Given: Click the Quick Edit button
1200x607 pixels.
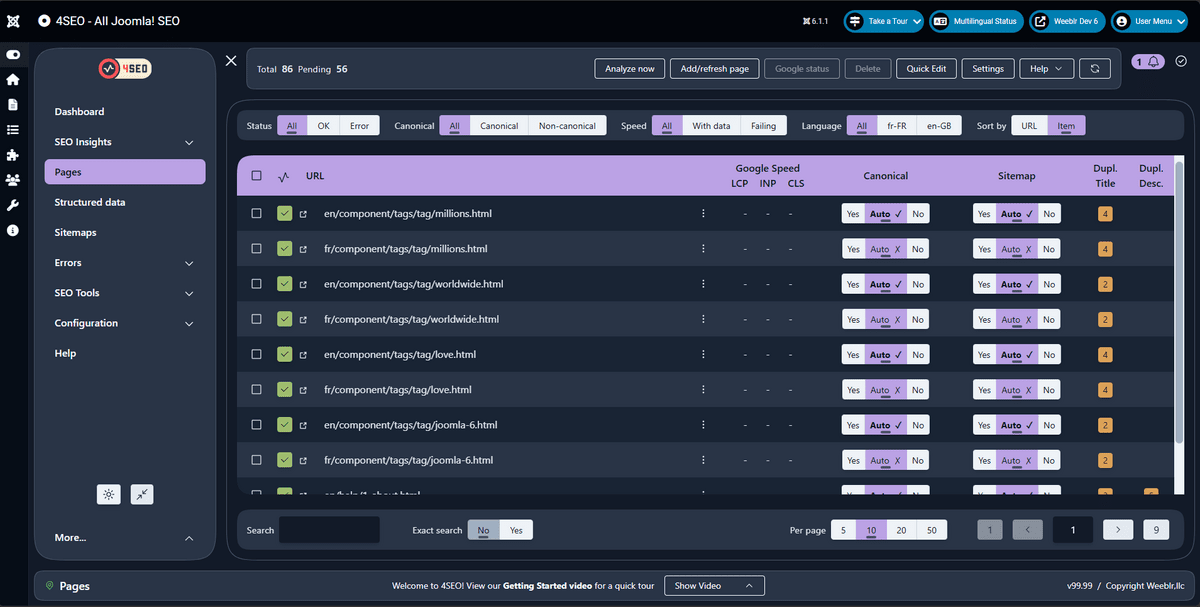Looking at the screenshot, I should [x=927, y=68].
